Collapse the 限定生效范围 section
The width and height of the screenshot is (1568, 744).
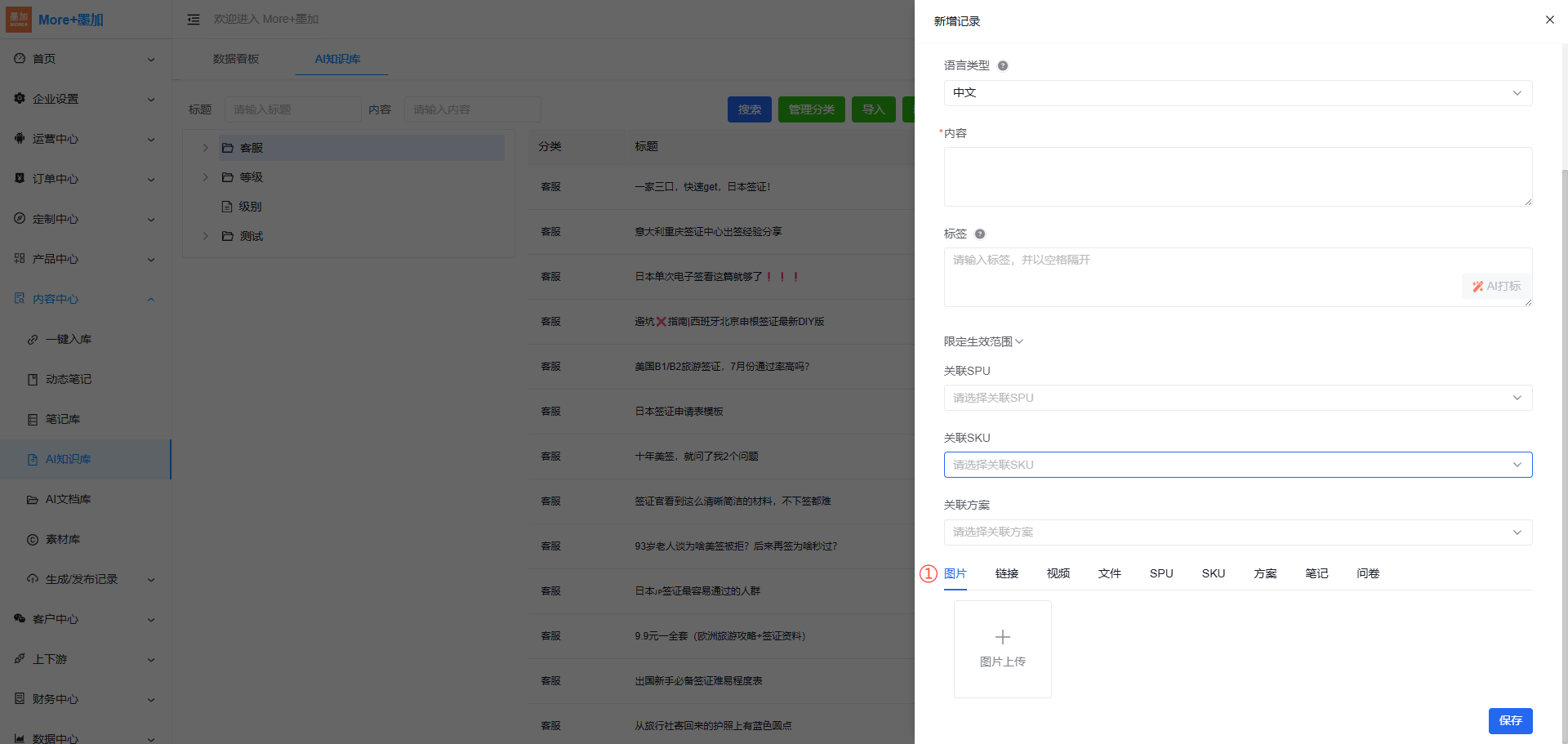point(983,341)
